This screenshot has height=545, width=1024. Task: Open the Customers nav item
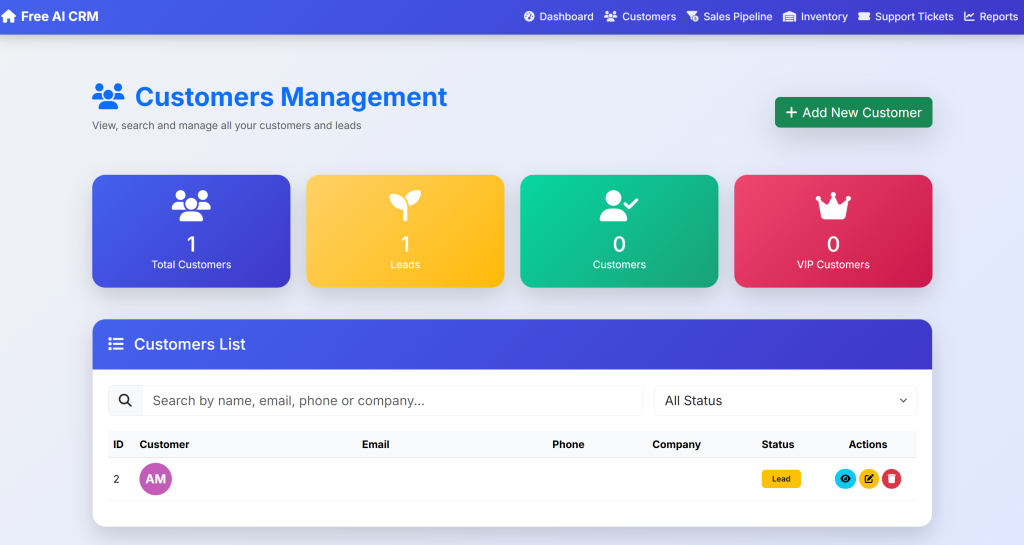[640, 16]
